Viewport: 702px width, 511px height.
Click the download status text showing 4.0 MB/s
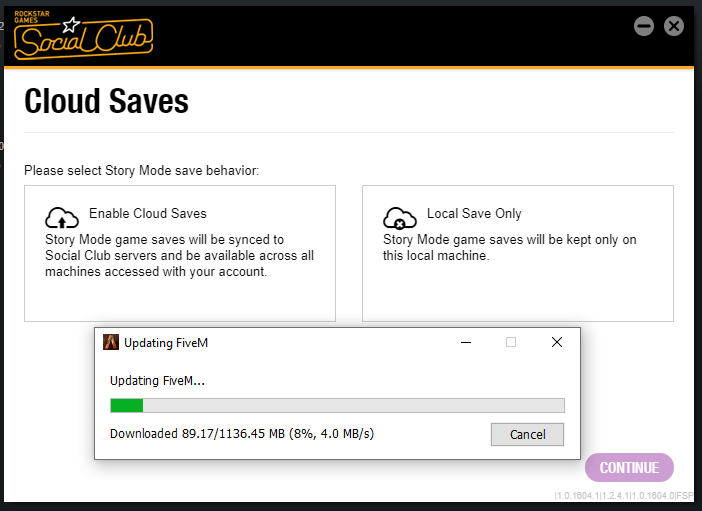pyautogui.click(x=242, y=434)
